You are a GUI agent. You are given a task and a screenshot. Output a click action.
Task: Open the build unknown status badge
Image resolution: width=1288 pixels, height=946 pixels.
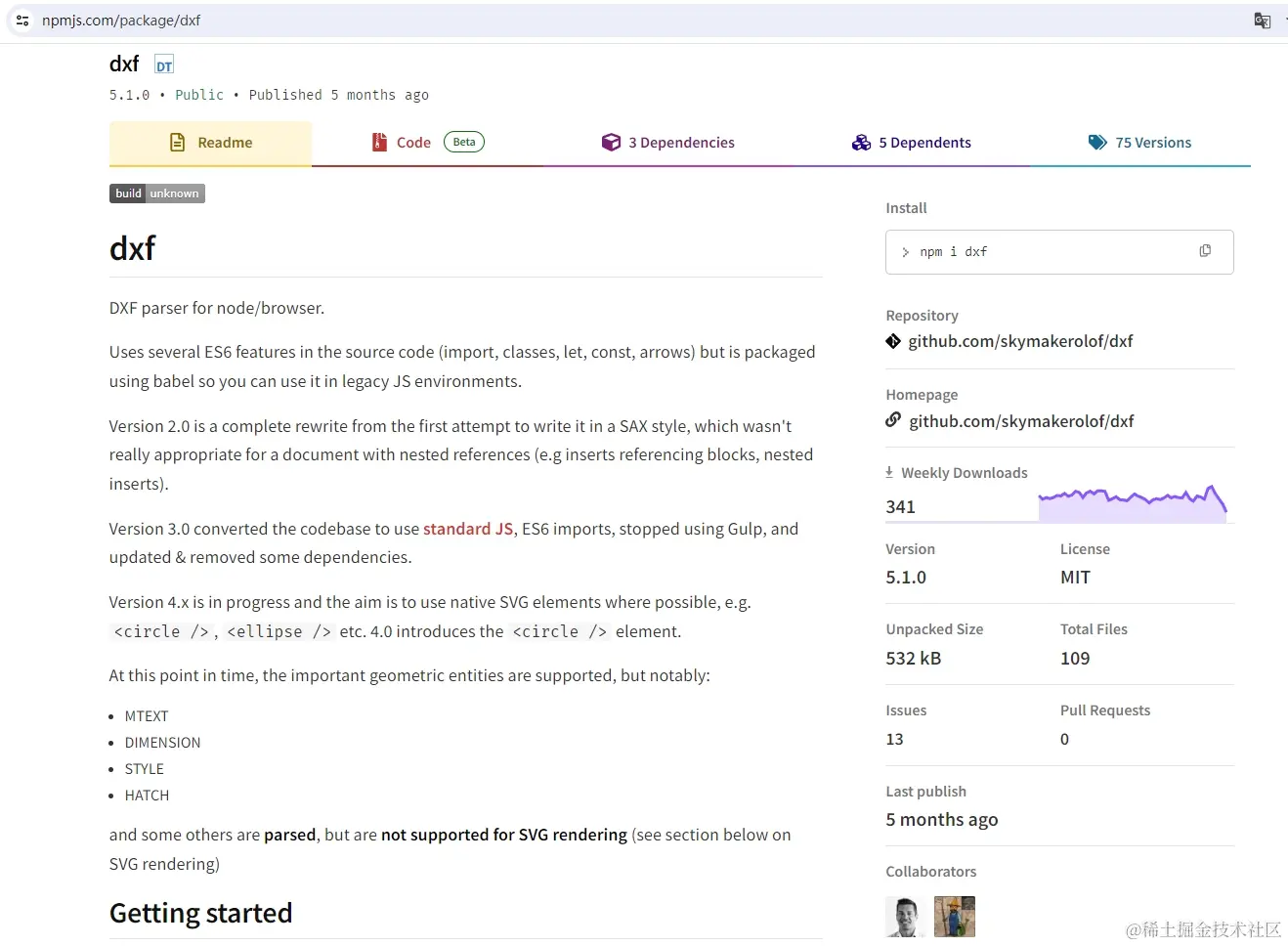[157, 193]
